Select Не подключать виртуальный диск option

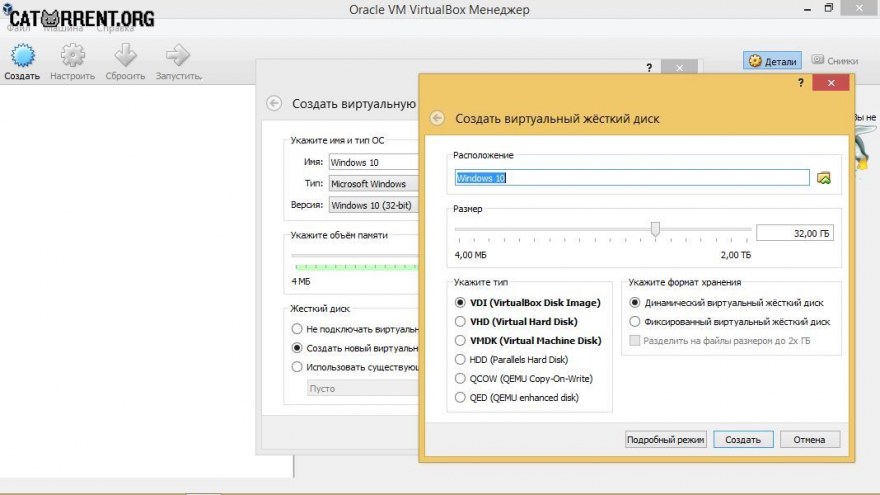(355, 329)
